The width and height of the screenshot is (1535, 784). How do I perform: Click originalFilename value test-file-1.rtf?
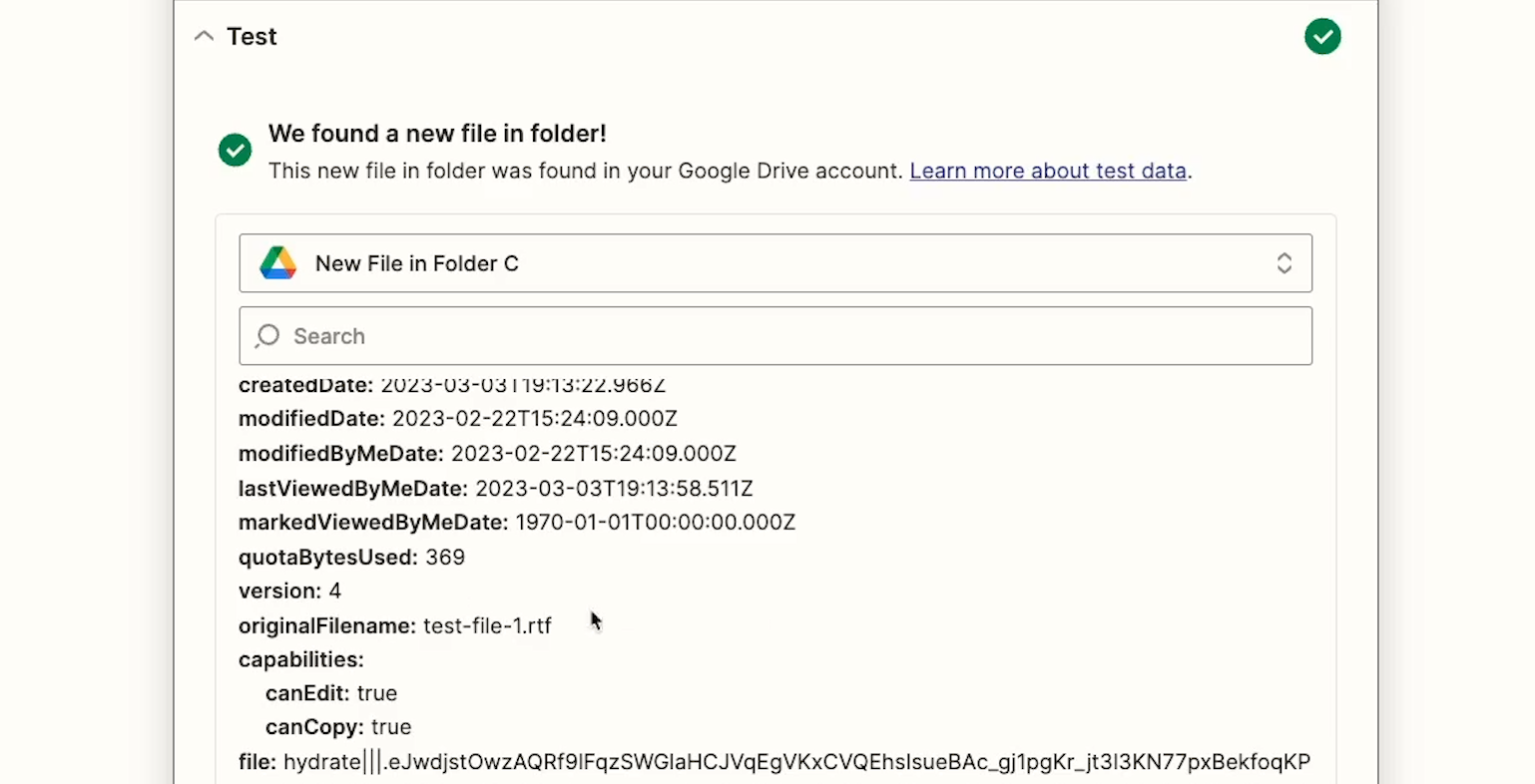click(x=487, y=626)
